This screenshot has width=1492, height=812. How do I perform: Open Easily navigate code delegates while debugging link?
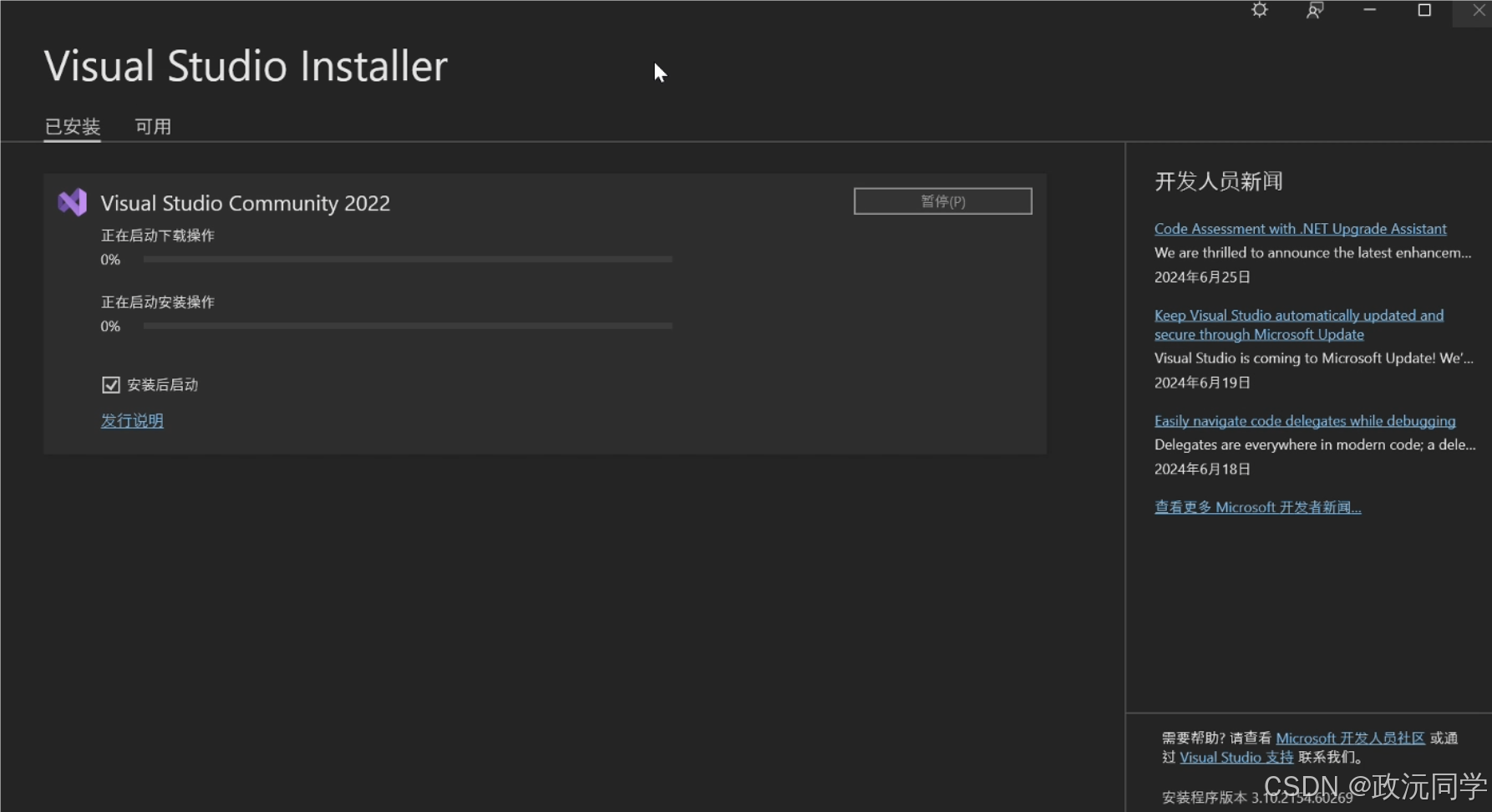(x=1305, y=421)
